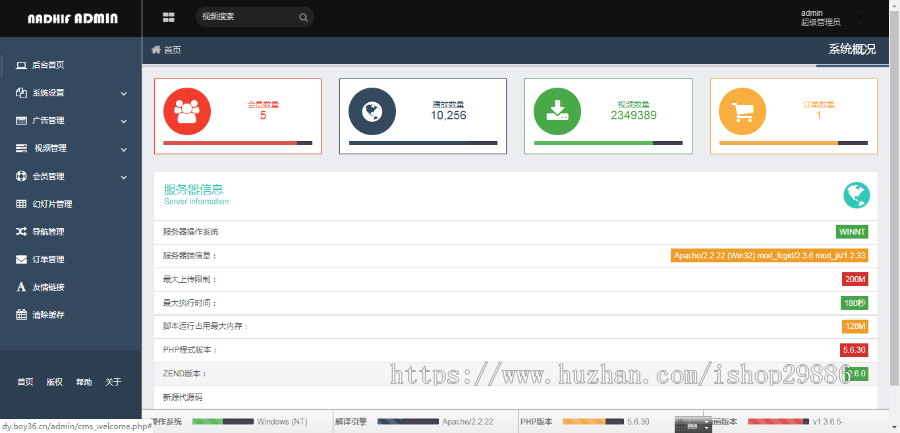
Task: Click the 服务器信息 heading
Action: (x=193, y=189)
